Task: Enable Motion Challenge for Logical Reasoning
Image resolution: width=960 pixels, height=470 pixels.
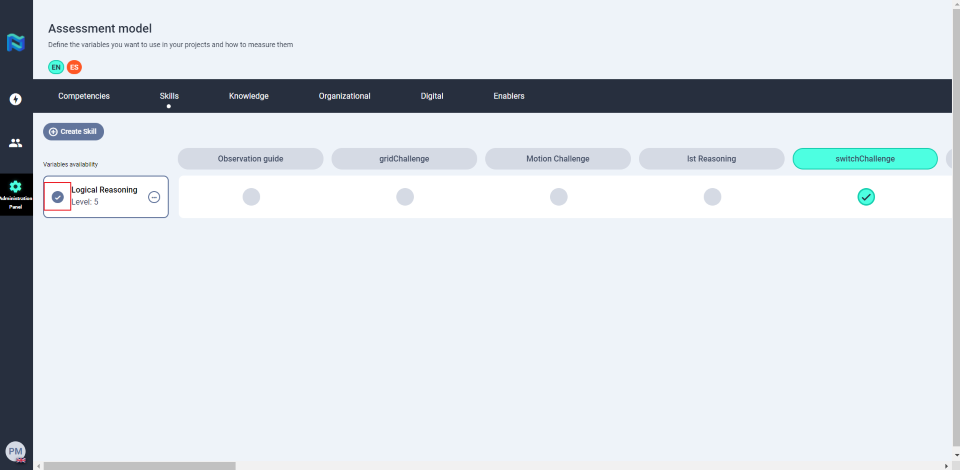Action: (x=558, y=197)
